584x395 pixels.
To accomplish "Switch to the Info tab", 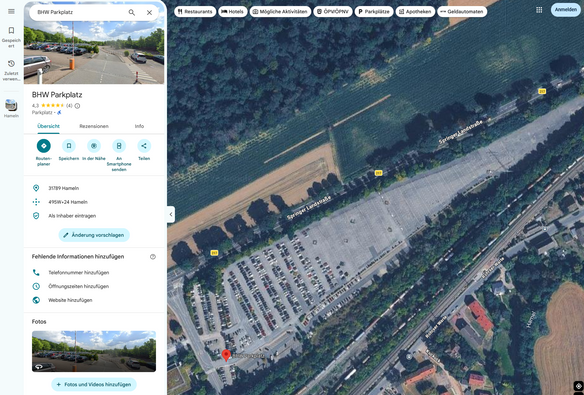I will pyautogui.click(x=139, y=126).
